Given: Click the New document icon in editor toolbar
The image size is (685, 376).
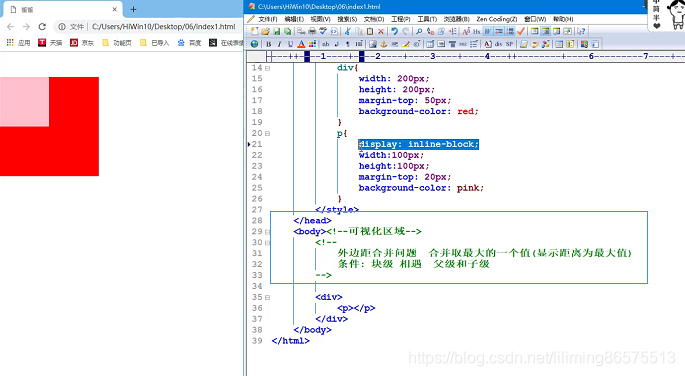Looking at the screenshot, I should [254, 31].
